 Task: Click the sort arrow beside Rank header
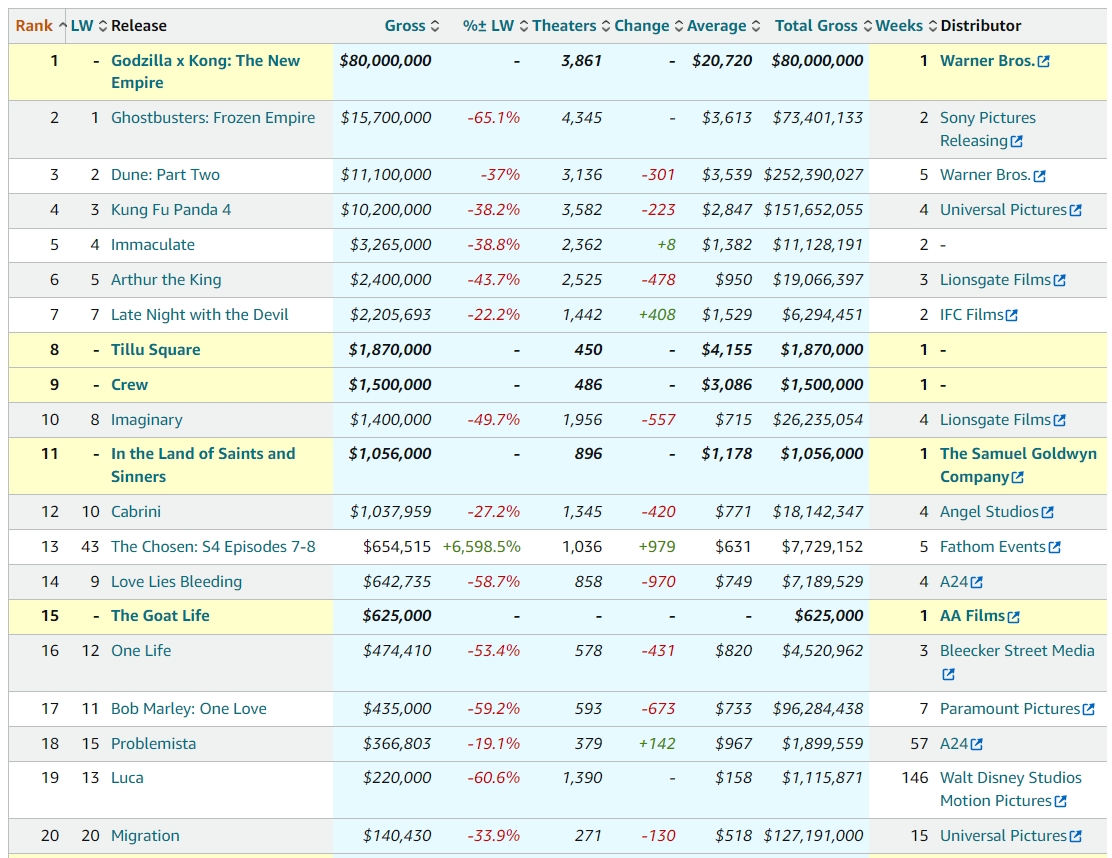[62, 26]
